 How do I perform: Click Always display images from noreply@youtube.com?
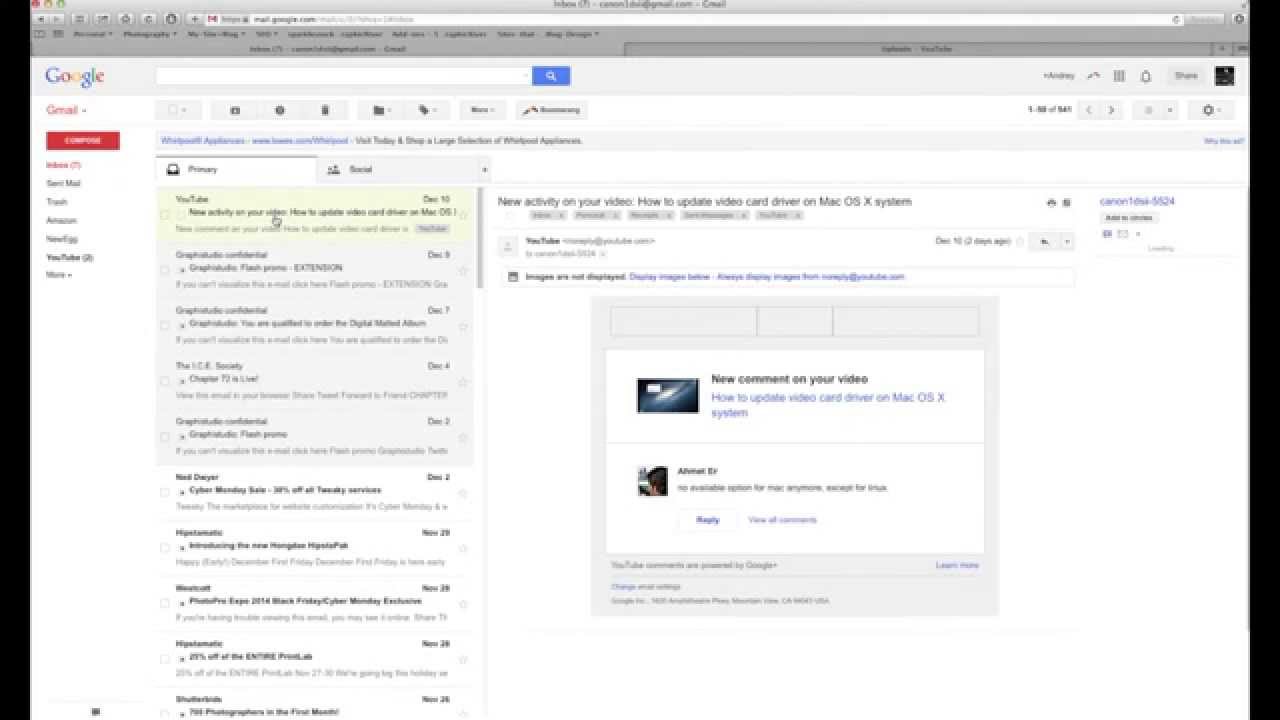pos(811,277)
